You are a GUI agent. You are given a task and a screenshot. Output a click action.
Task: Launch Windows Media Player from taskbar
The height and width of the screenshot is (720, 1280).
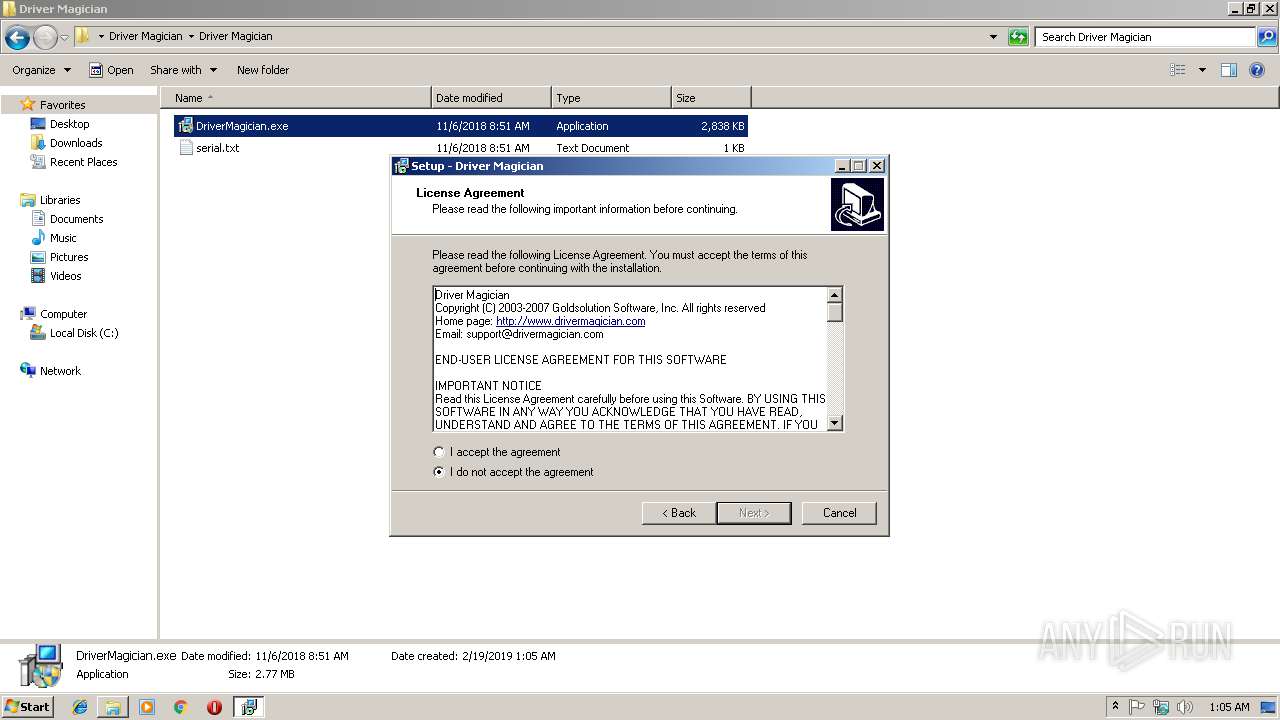point(147,707)
